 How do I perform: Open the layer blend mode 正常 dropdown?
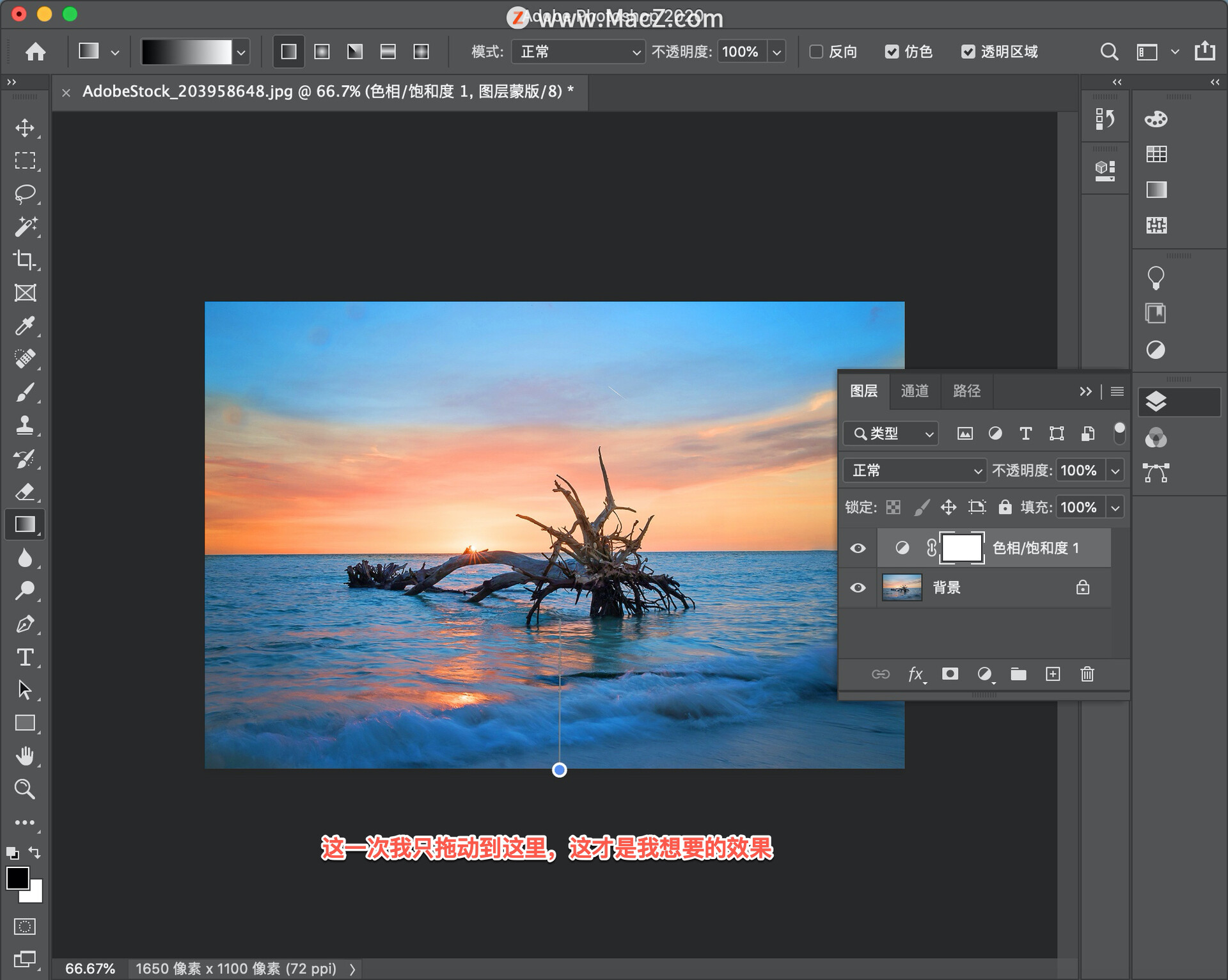click(x=915, y=471)
